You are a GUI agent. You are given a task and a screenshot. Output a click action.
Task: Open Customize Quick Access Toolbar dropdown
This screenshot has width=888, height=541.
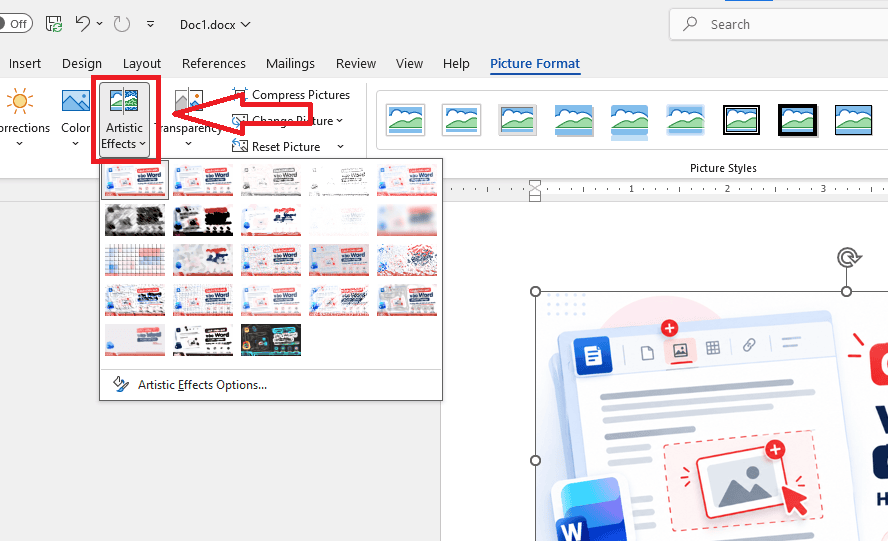(x=150, y=24)
